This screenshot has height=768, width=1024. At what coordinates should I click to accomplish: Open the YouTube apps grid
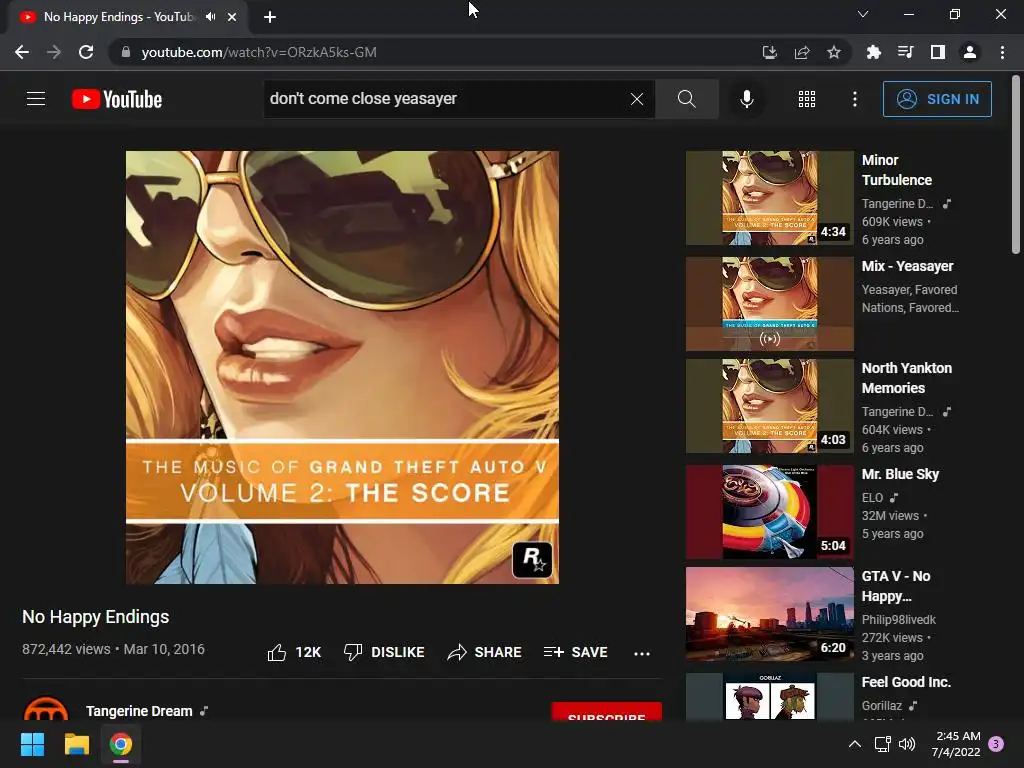coord(807,99)
